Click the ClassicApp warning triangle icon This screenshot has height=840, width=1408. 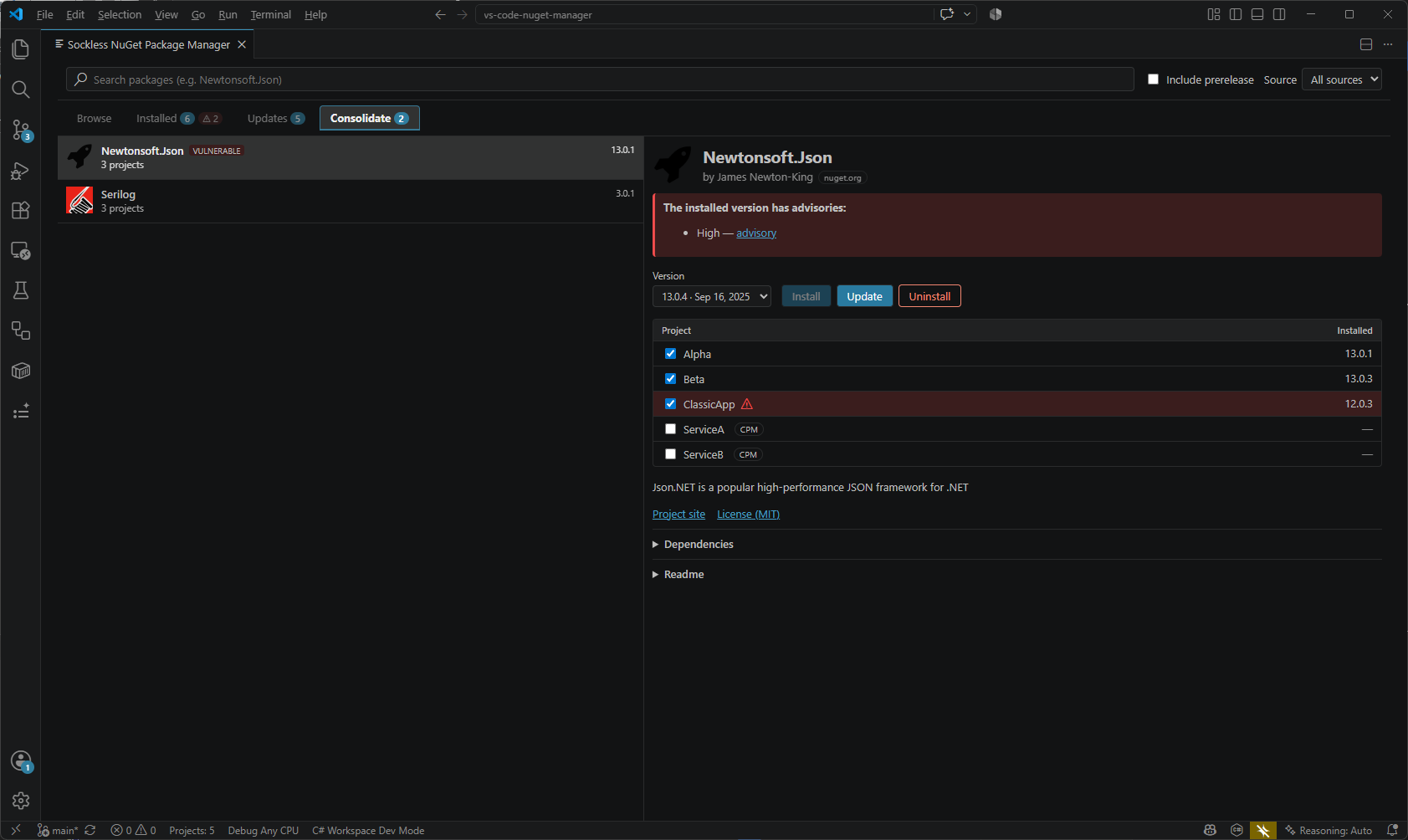[x=747, y=404]
